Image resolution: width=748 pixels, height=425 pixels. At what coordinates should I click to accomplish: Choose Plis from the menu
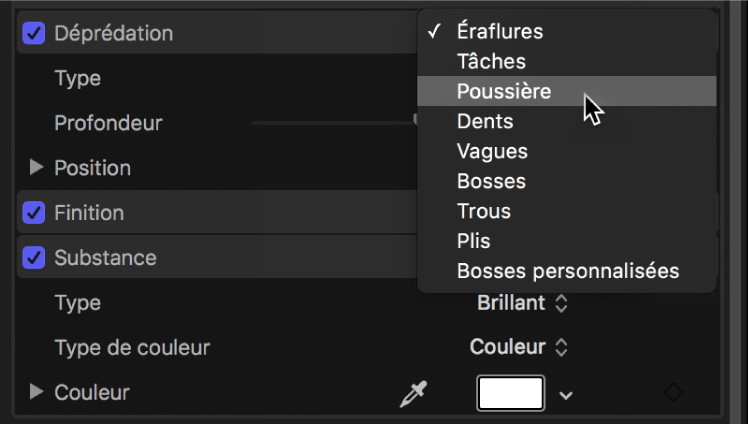pyautogui.click(x=474, y=241)
